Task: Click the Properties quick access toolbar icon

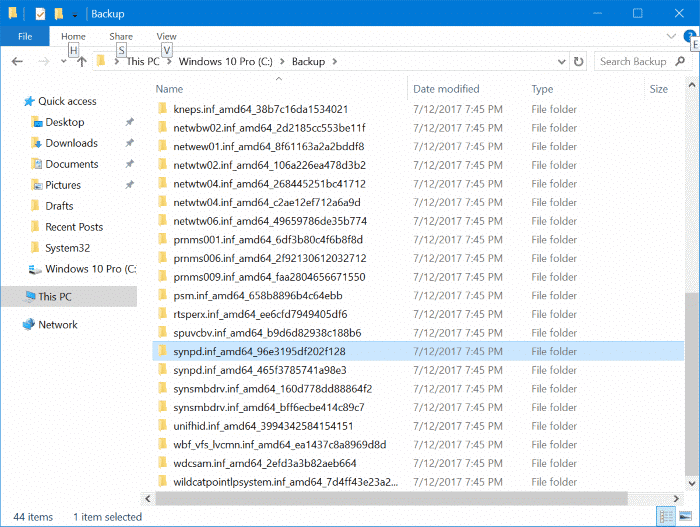Action: (40, 14)
